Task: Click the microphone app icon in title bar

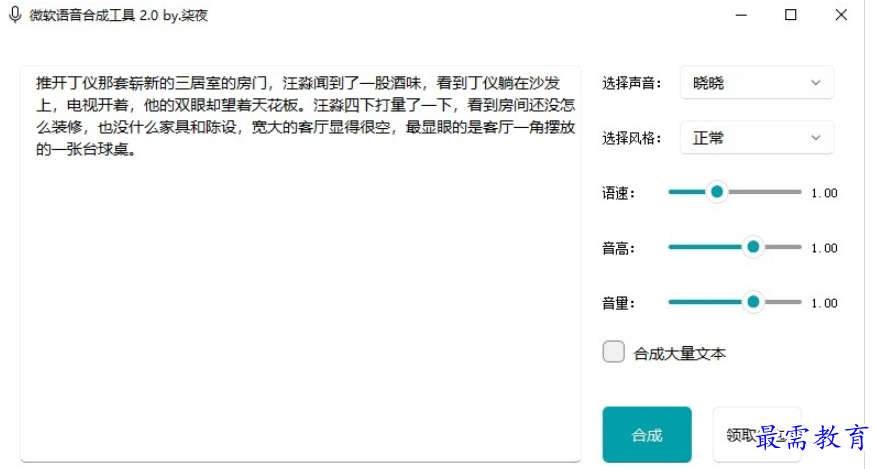Action: 15,15
